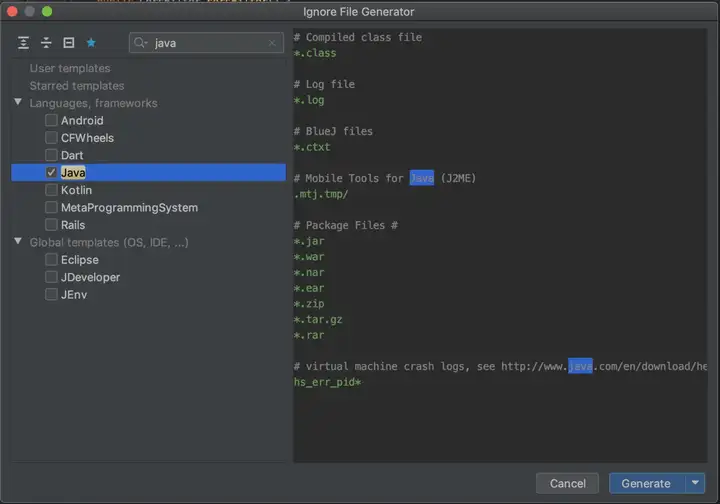This screenshot has width=720, height=504.
Task: Click the '# Compiled class file' comment line
Action: click(358, 37)
